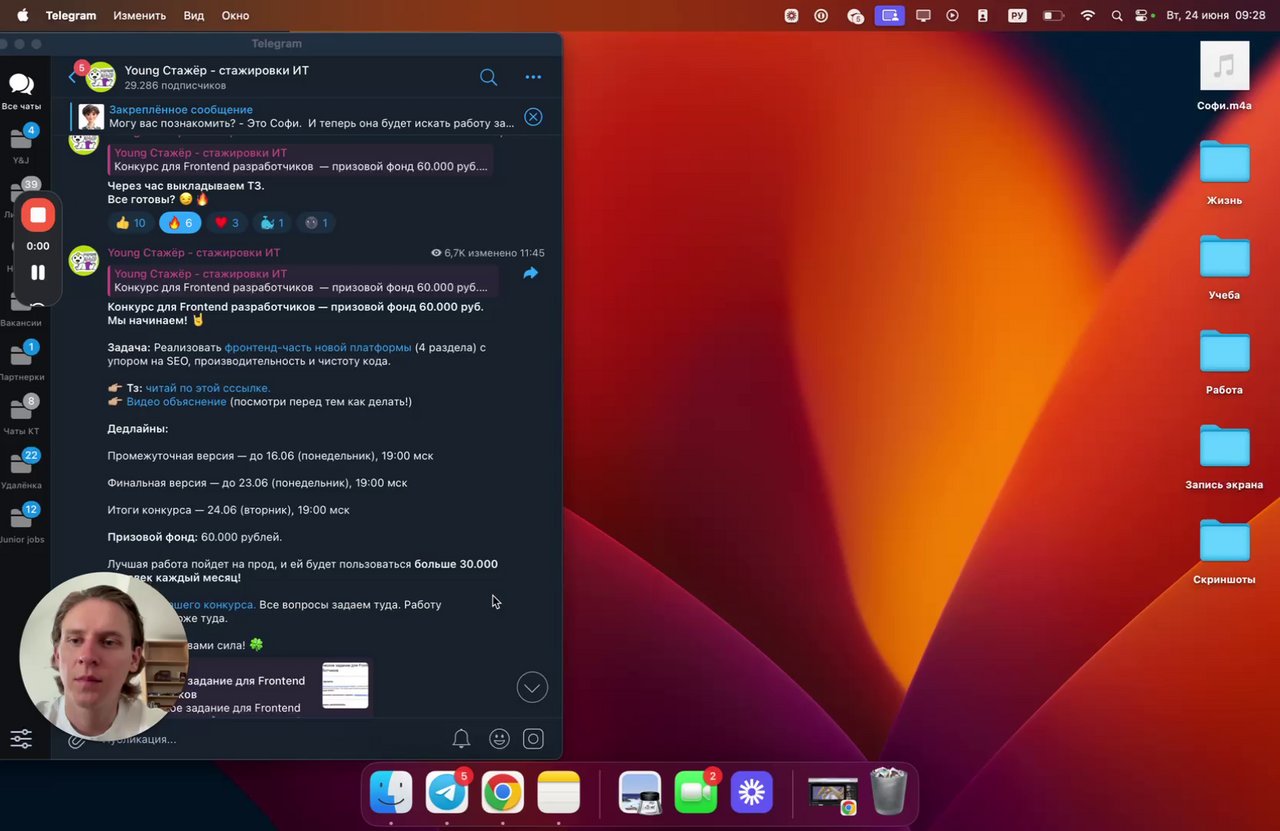Toggle the fire reaction with 6
Image resolution: width=1280 pixels, height=831 pixels.
click(x=180, y=223)
